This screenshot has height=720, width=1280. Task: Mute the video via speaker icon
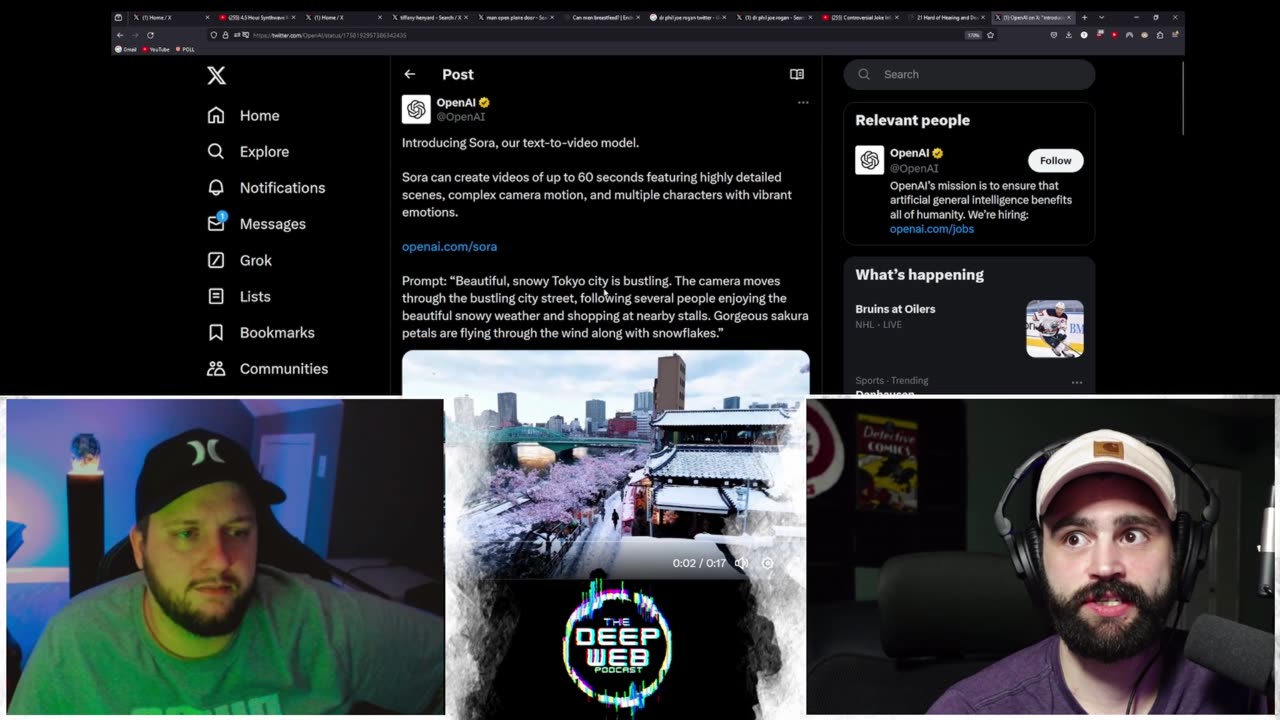point(741,563)
